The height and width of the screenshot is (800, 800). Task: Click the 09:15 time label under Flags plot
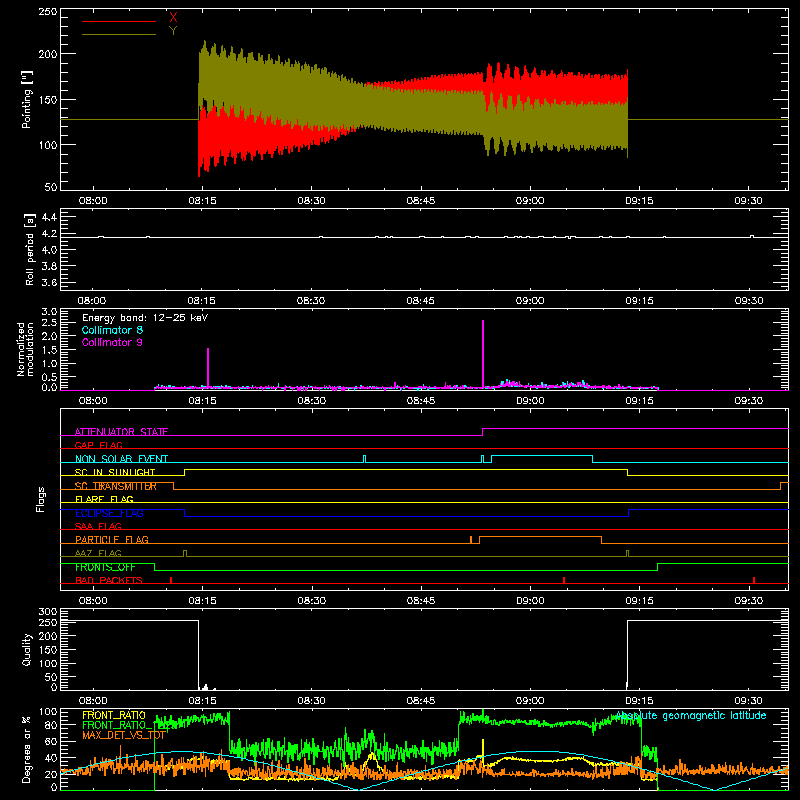639,601
